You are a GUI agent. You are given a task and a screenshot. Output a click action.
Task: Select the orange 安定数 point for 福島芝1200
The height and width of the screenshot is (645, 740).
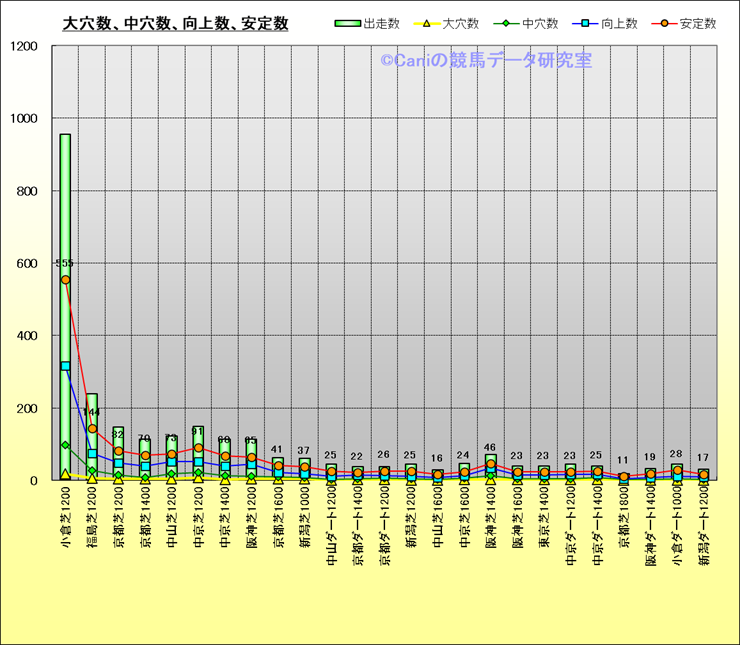[92, 428]
